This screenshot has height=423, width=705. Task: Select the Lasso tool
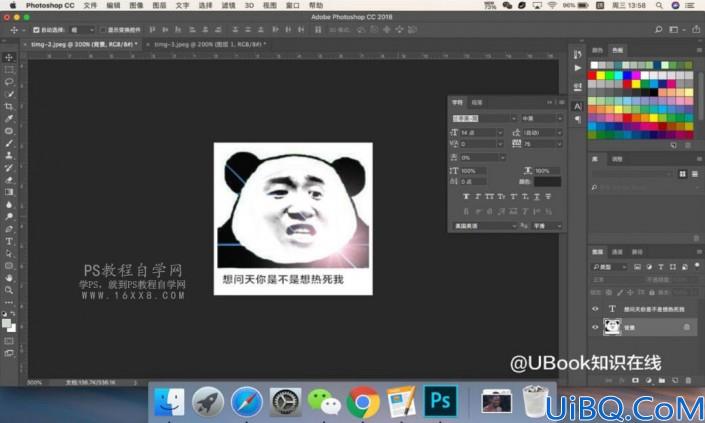(9, 82)
